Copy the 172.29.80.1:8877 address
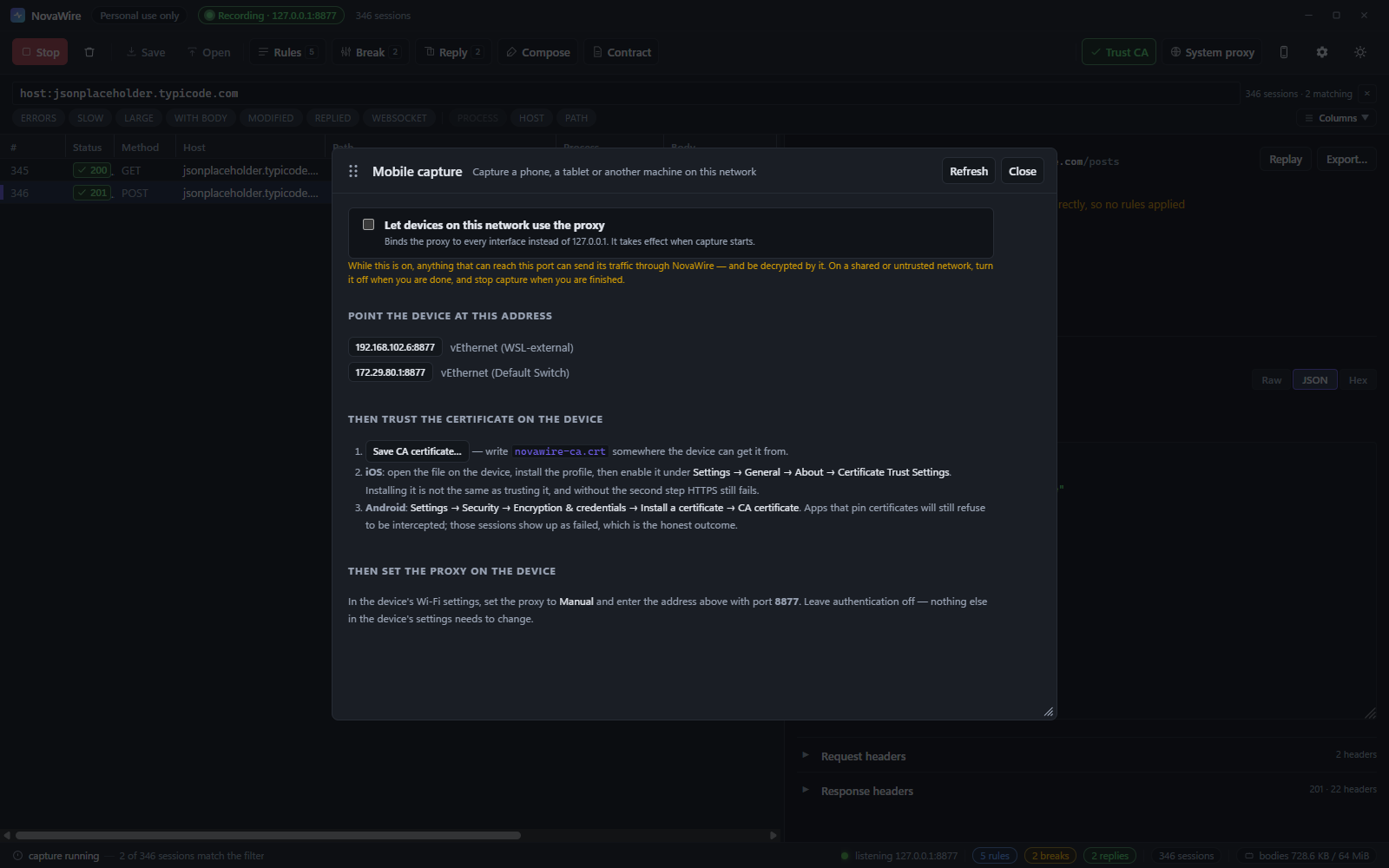The width and height of the screenshot is (1389, 868). coord(391,372)
